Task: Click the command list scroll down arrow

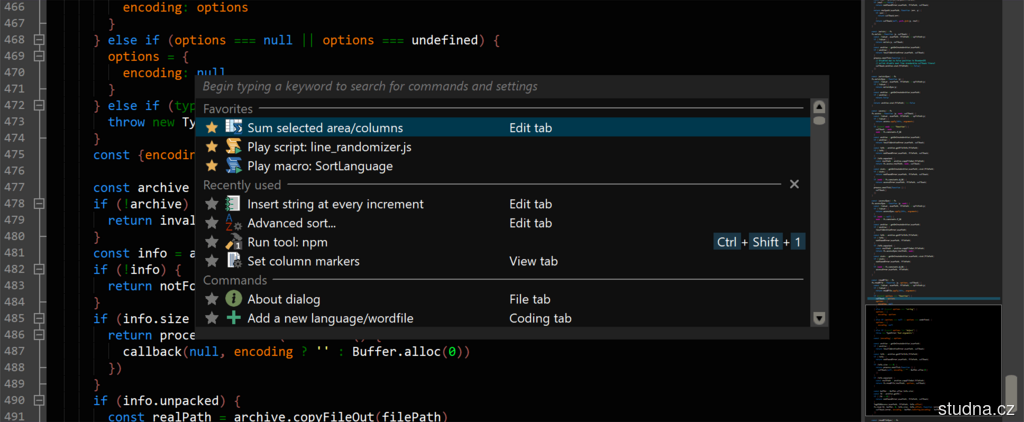Action: [x=818, y=318]
